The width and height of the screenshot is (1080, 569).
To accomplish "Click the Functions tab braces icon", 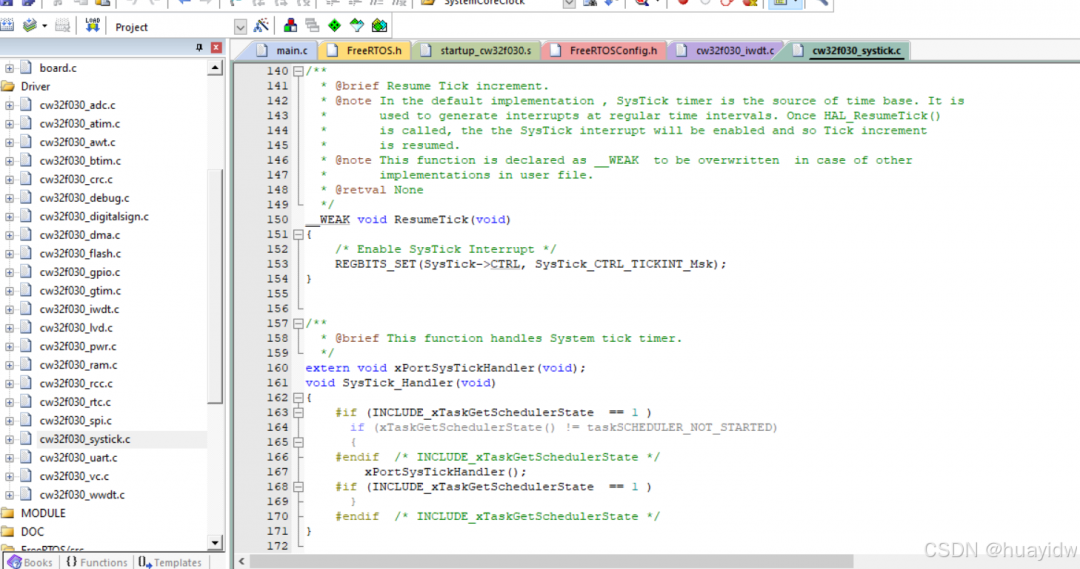I will pos(72,562).
